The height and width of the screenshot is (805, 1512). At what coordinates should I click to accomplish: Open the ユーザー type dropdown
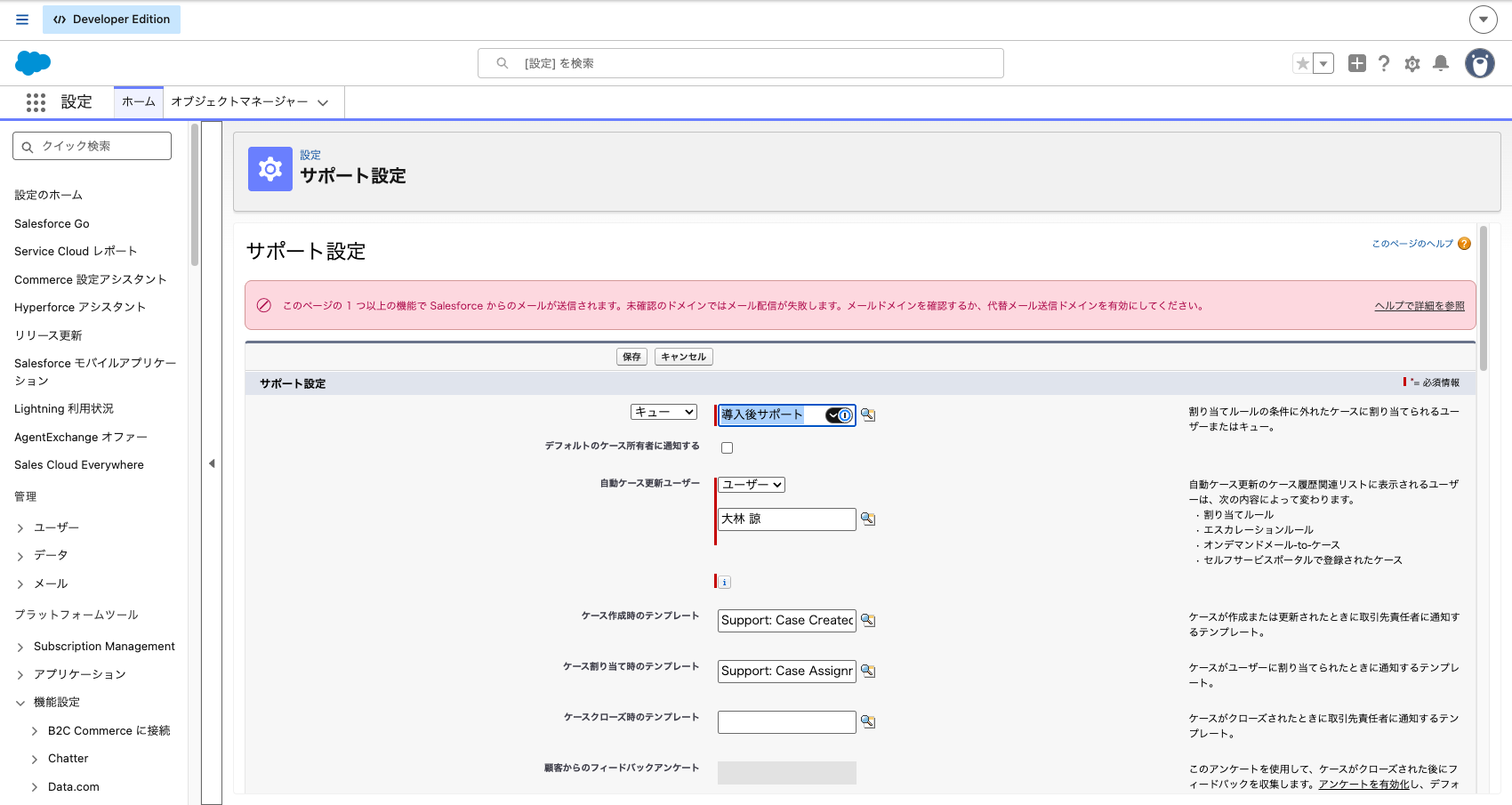click(752, 485)
